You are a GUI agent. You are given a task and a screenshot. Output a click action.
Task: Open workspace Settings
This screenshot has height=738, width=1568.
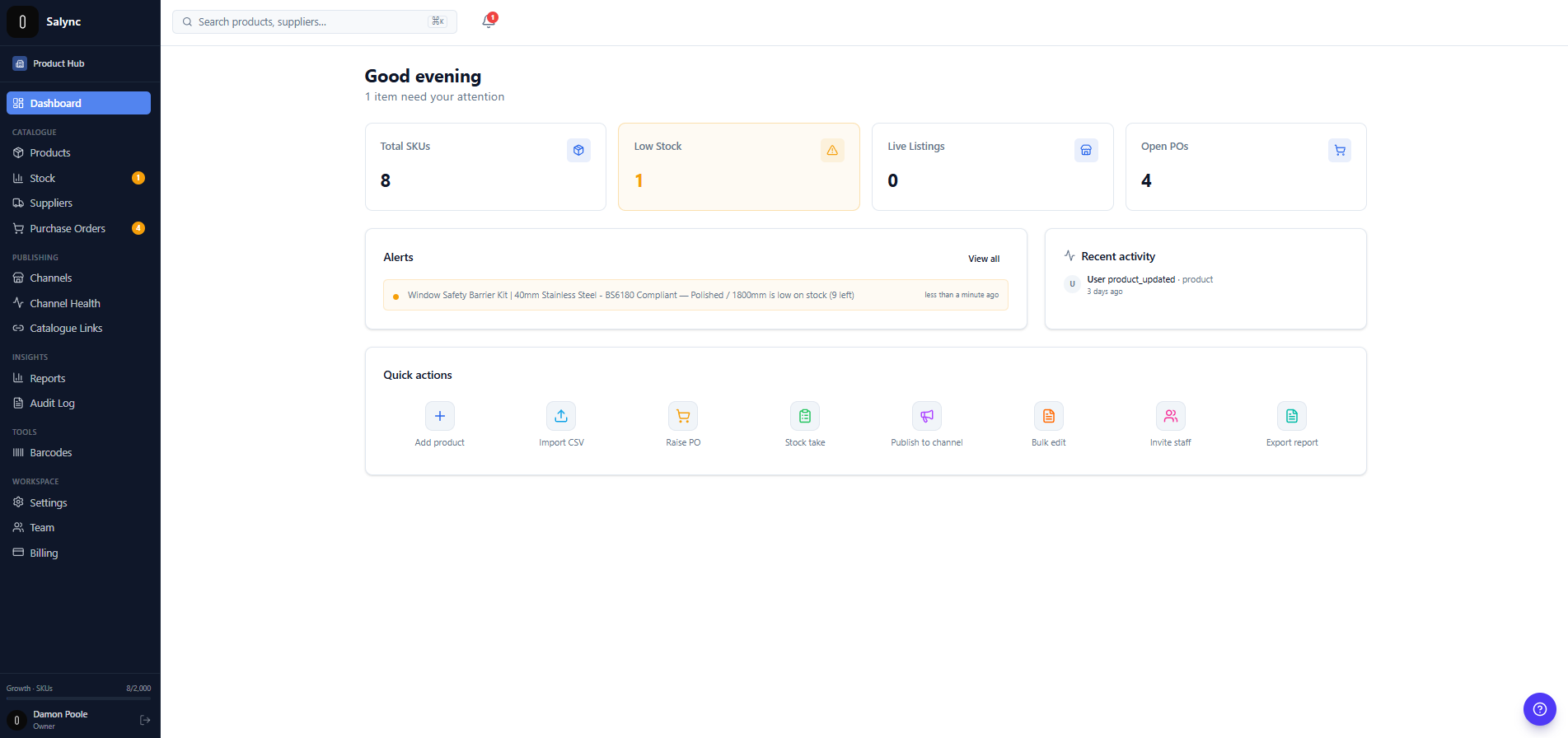click(x=78, y=502)
